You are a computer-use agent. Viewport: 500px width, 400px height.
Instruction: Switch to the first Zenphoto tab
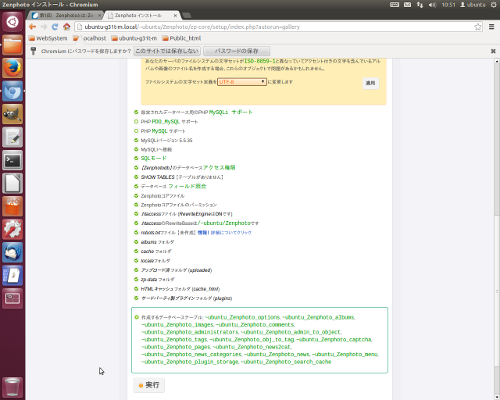coord(66,15)
